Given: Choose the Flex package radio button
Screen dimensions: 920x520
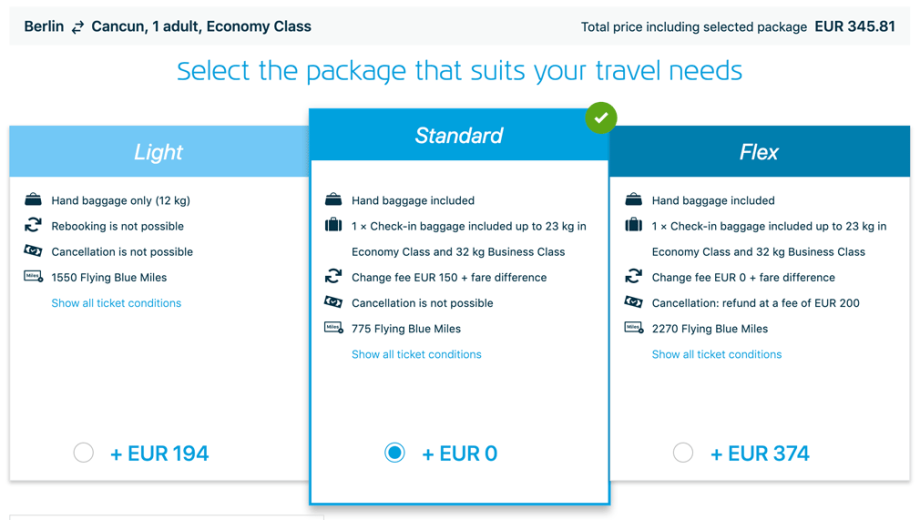Looking at the screenshot, I should point(683,453).
